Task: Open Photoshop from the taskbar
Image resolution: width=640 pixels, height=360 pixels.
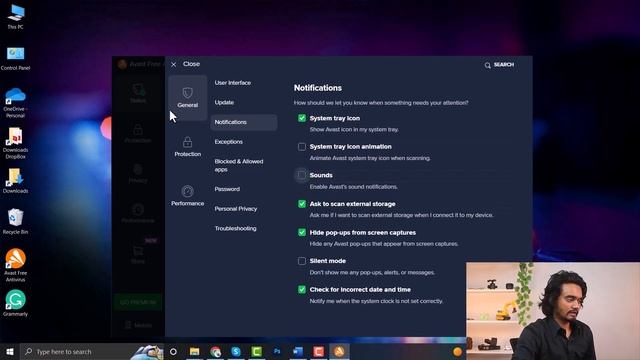Action: pyautogui.click(x=277, y=352)
